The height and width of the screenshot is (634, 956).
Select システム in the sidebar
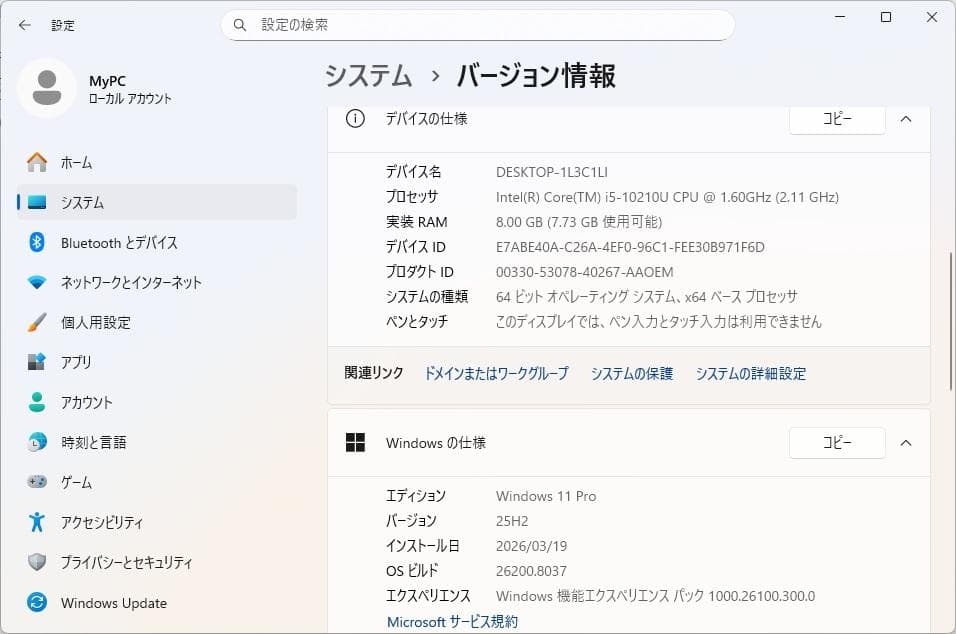[157, 202]
